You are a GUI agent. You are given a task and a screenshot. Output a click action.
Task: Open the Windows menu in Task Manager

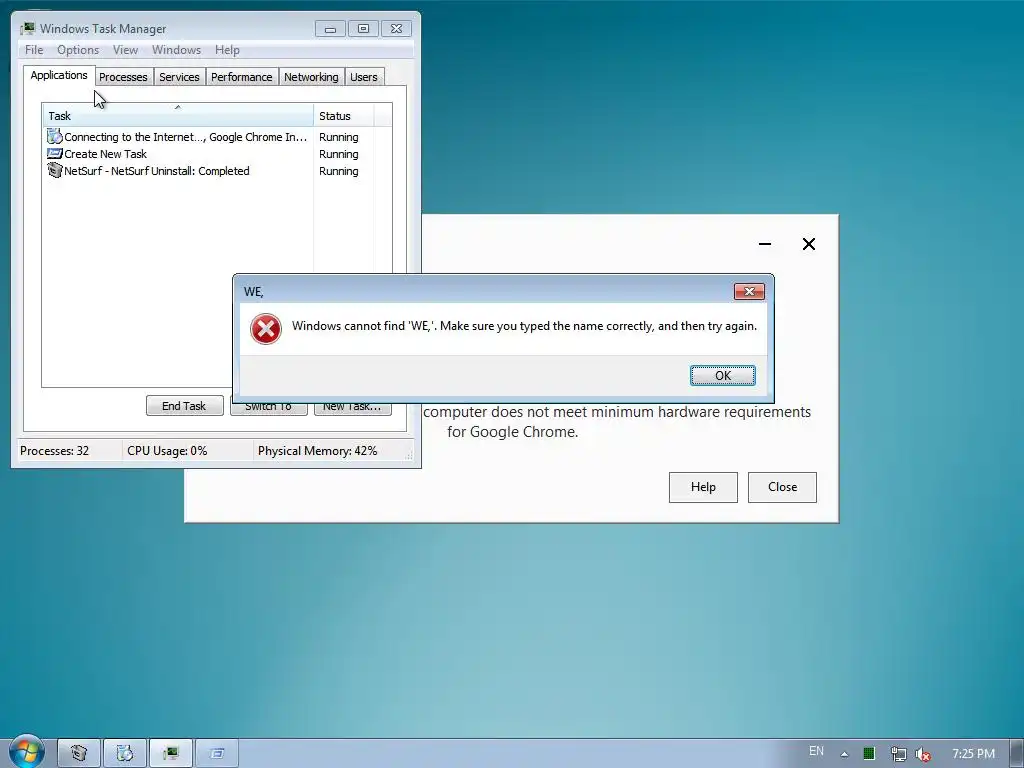176,50
